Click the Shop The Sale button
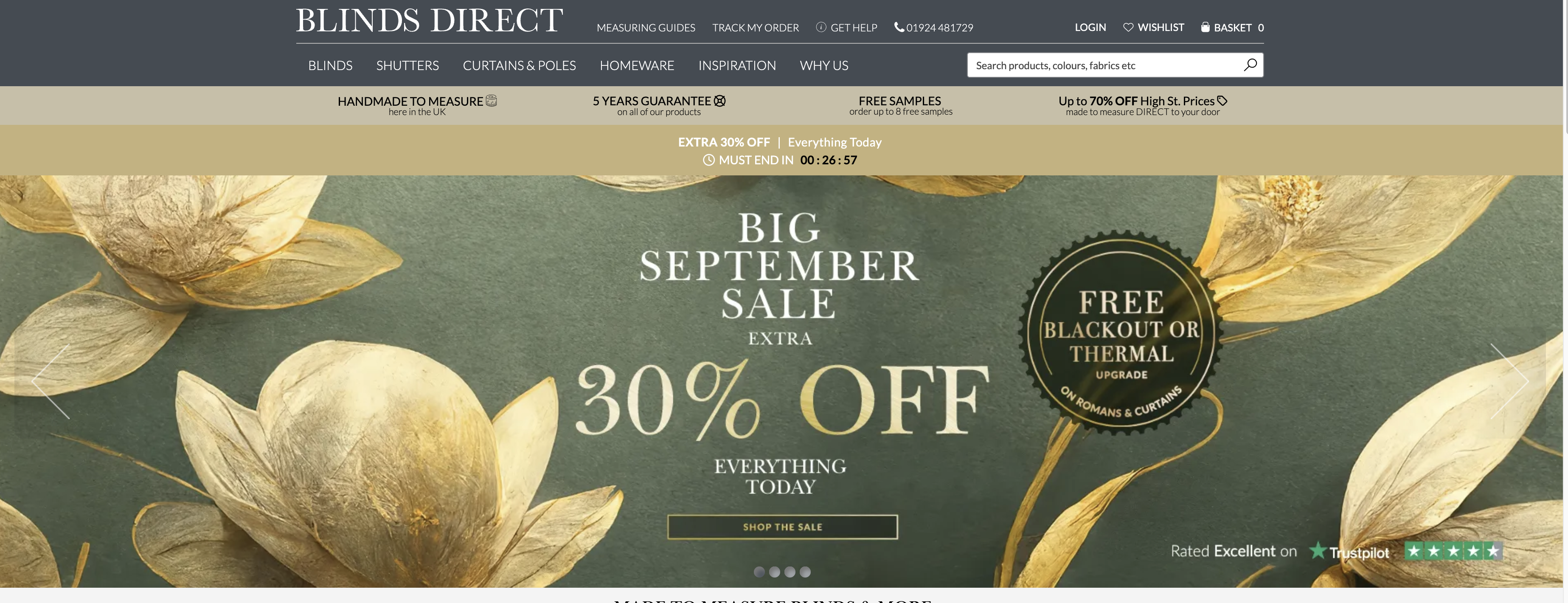Image resolution: width=1568 pixels, height=603 pixels. click(782, 527)
